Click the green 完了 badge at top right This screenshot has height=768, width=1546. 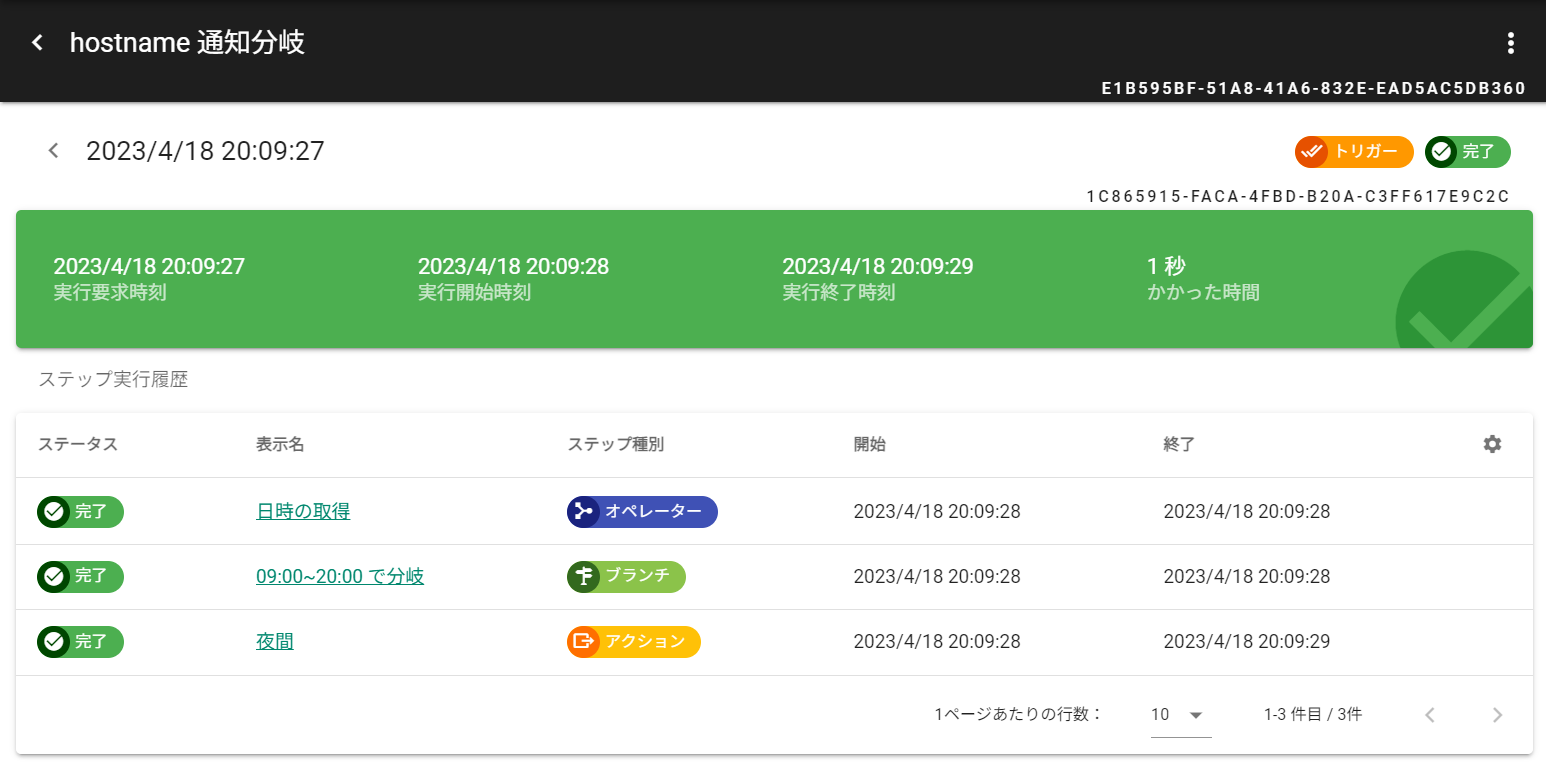coord(1468,152)
